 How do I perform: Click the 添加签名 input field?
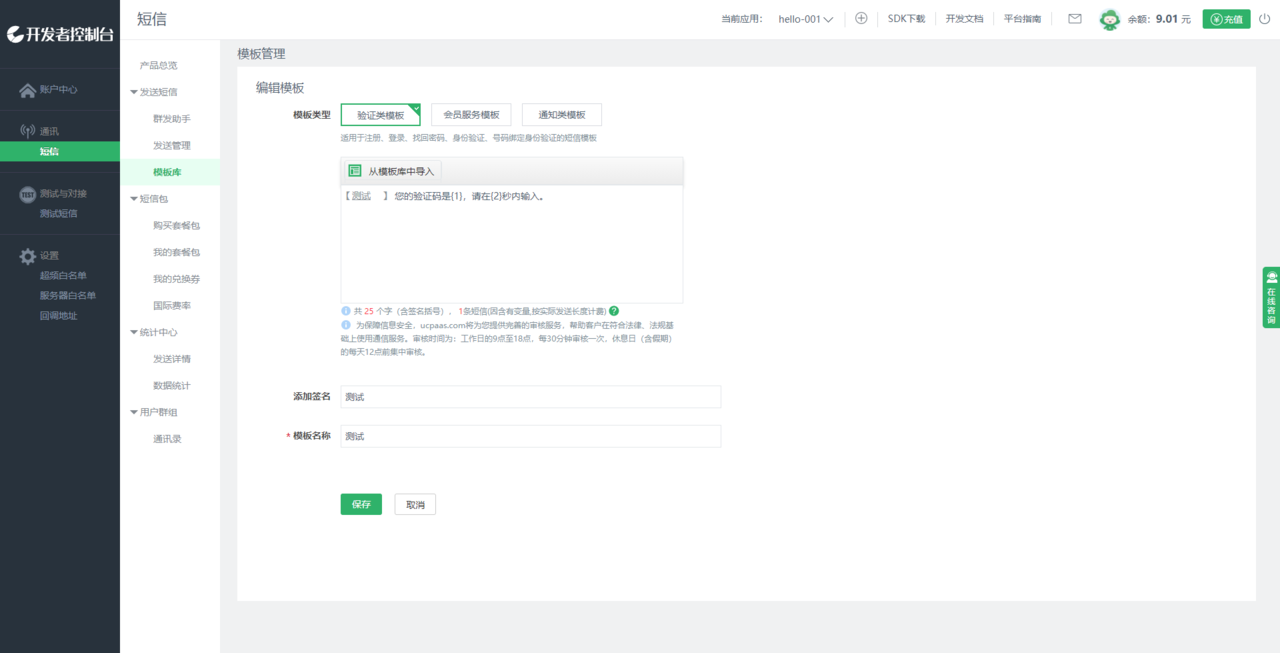tap(530, 397)
